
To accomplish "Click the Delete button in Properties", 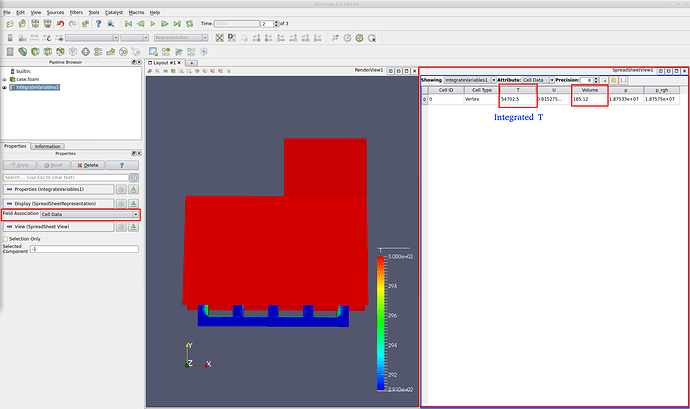I will 87,165.
